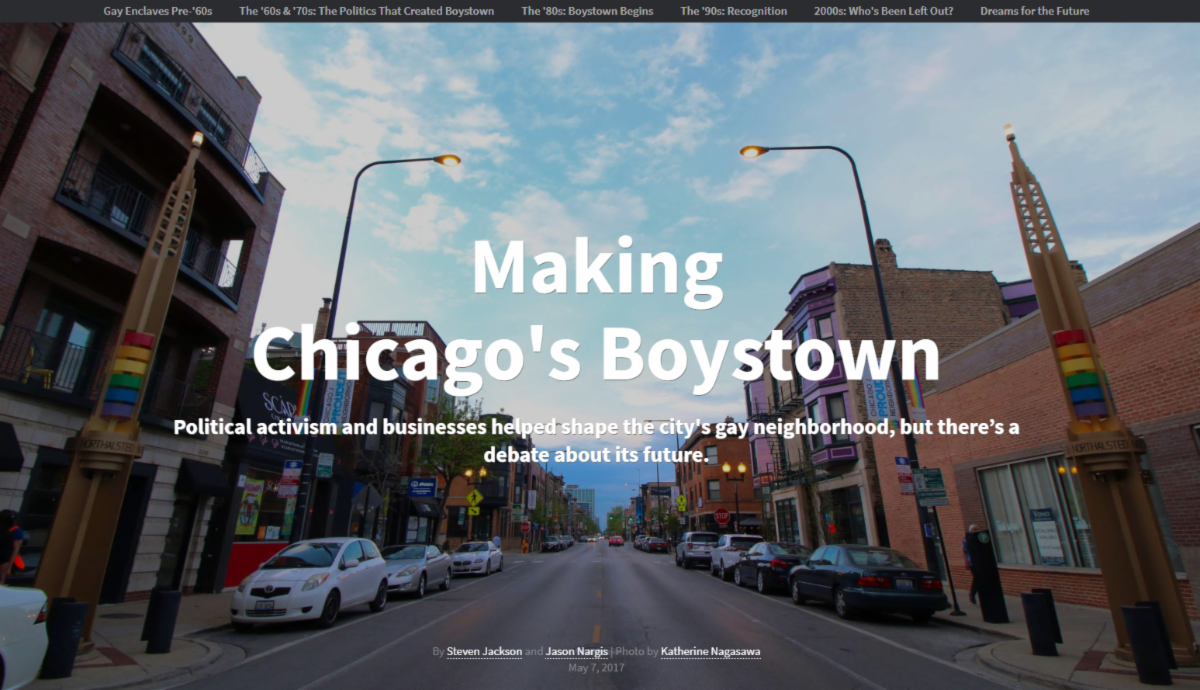Jump to The '90s: Recognition section
Viewport: 1200px width, 690px height.
point(733,11)
